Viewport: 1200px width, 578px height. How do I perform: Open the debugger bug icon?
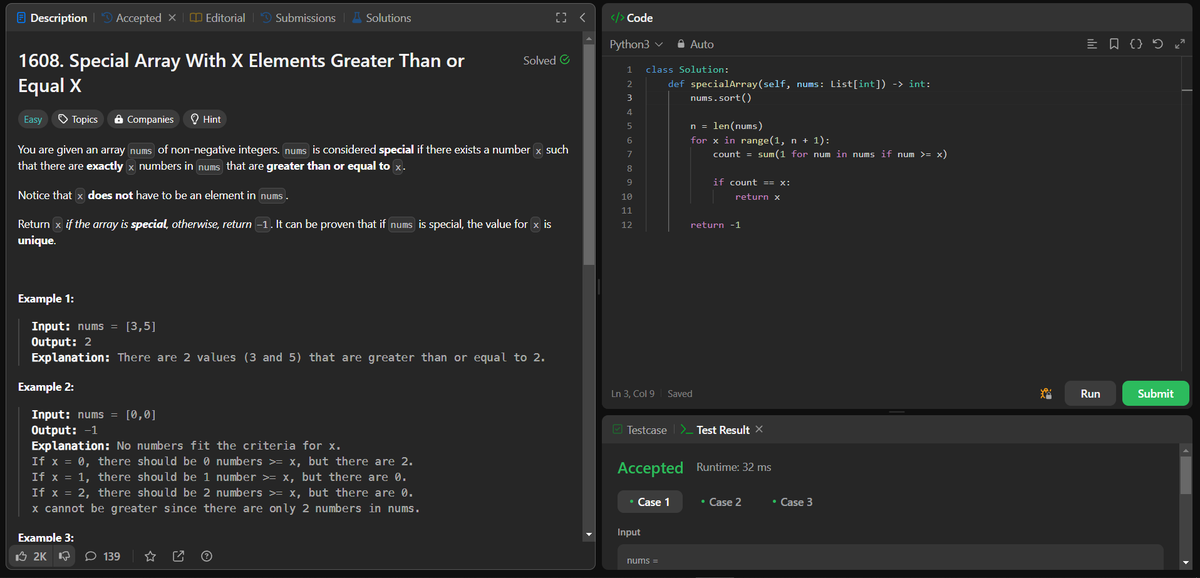point(1046,394)
